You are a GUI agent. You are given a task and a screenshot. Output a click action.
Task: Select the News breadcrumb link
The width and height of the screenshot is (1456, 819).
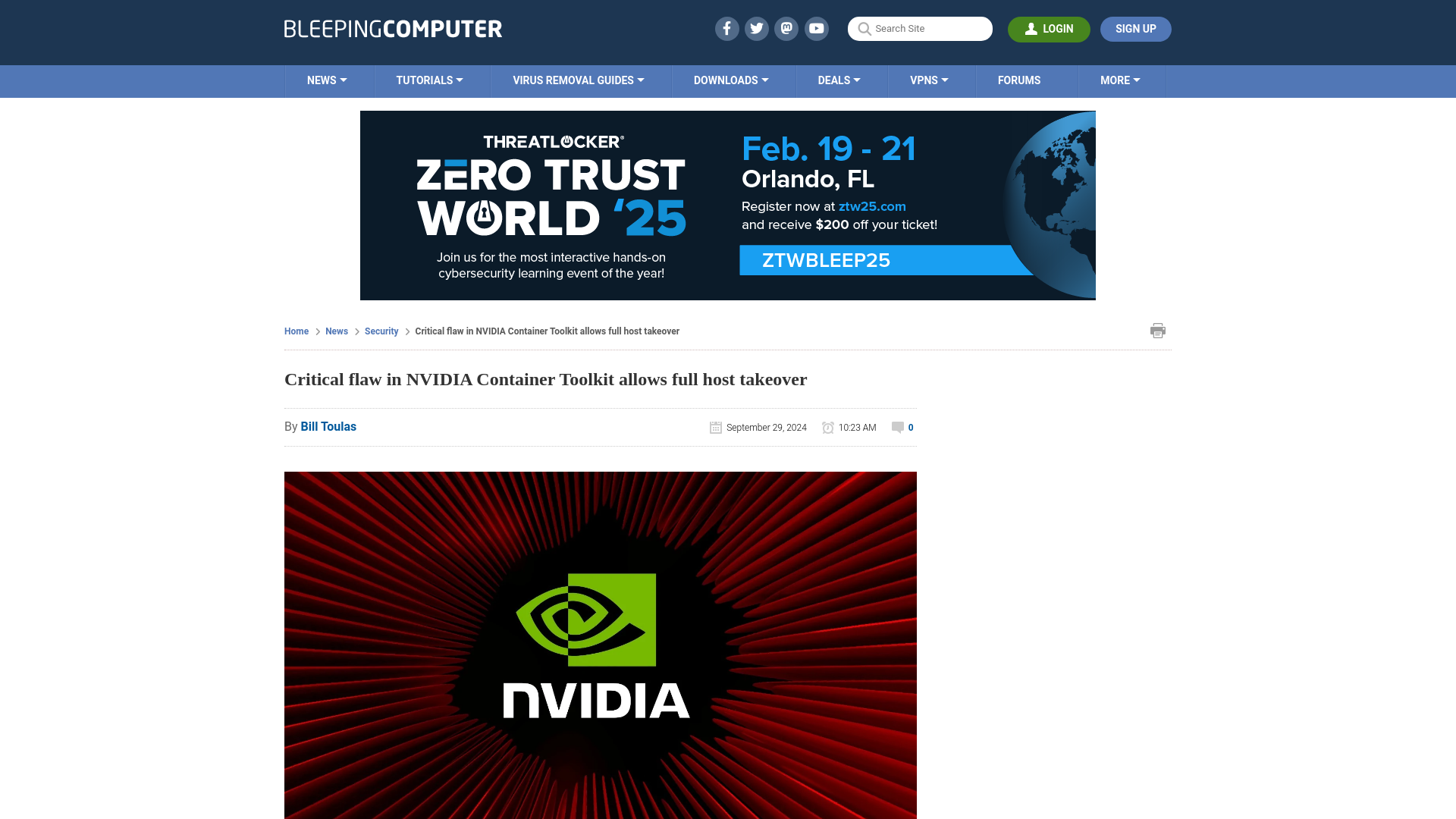(336, 331)
